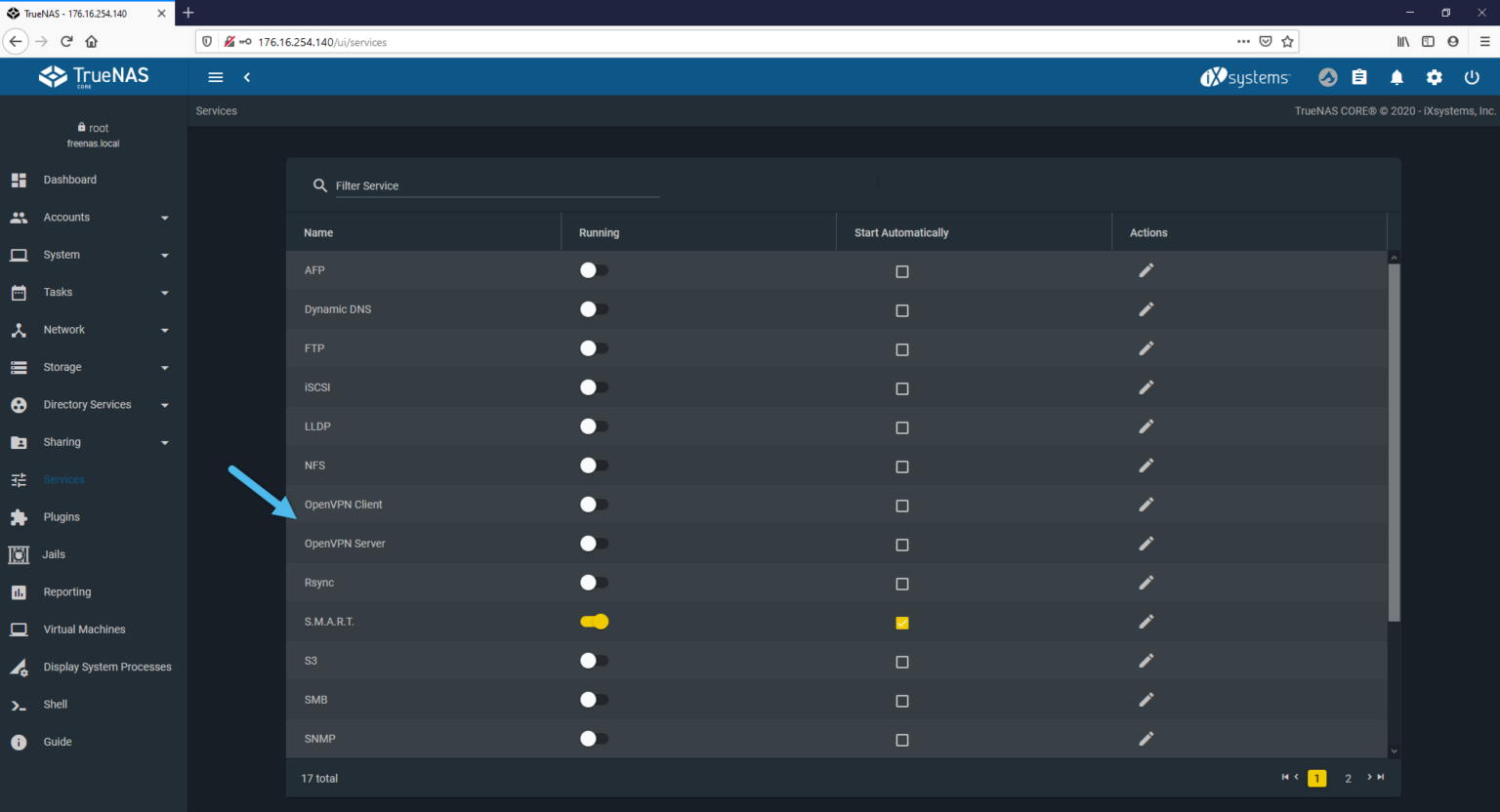Expand the Sharing sidebar section
The image size is (1500, 812).
94,442
